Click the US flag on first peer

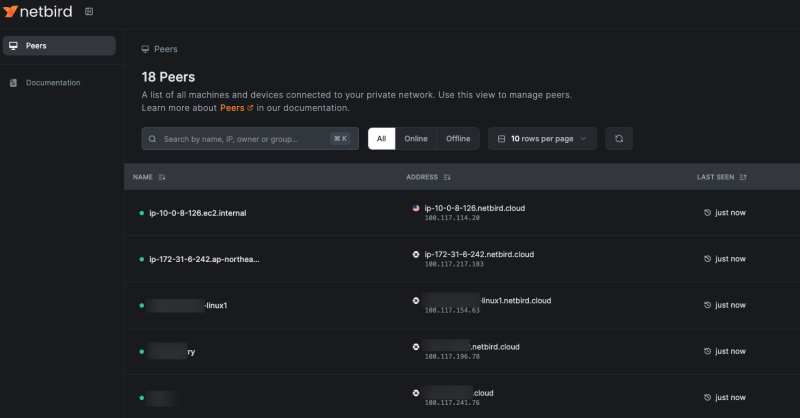(416, 208)
